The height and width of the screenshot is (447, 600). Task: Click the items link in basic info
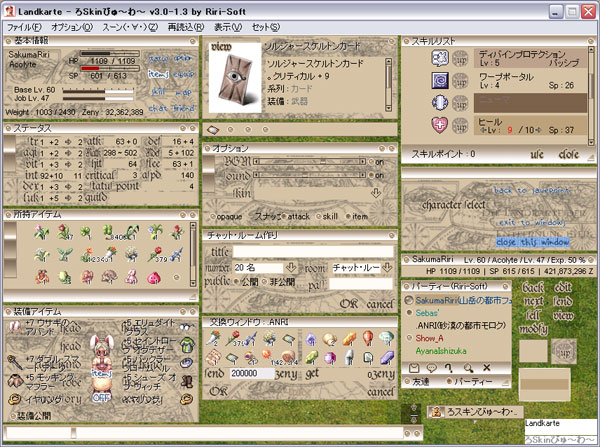(x=158, y=74)
